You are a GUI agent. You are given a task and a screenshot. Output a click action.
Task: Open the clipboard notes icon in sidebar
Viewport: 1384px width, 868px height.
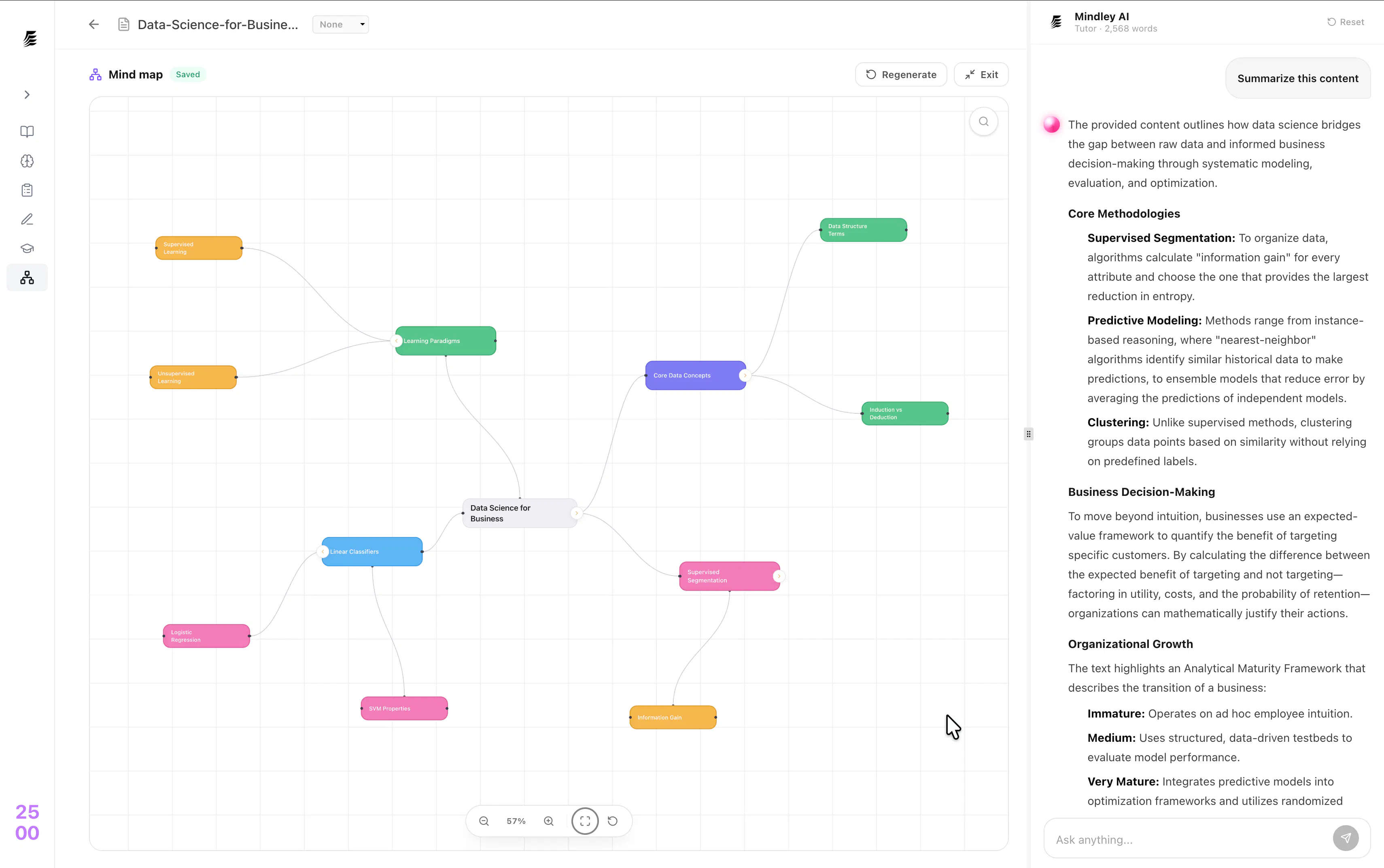coord(27,190)
